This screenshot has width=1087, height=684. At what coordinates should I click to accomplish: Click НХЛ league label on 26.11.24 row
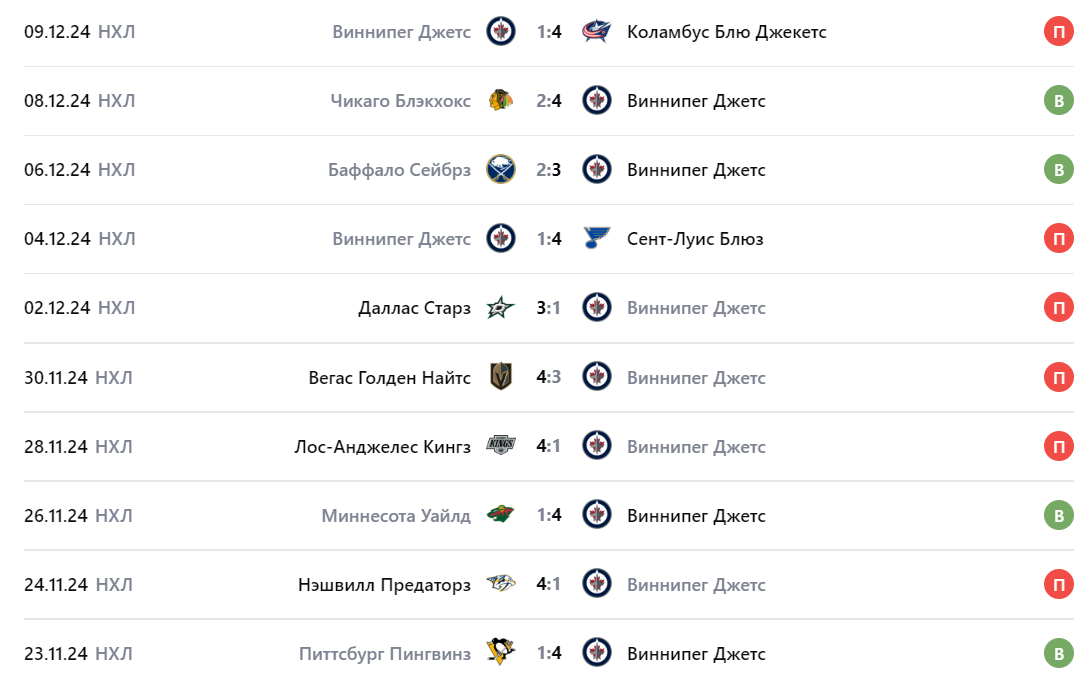tap(116, 515)
